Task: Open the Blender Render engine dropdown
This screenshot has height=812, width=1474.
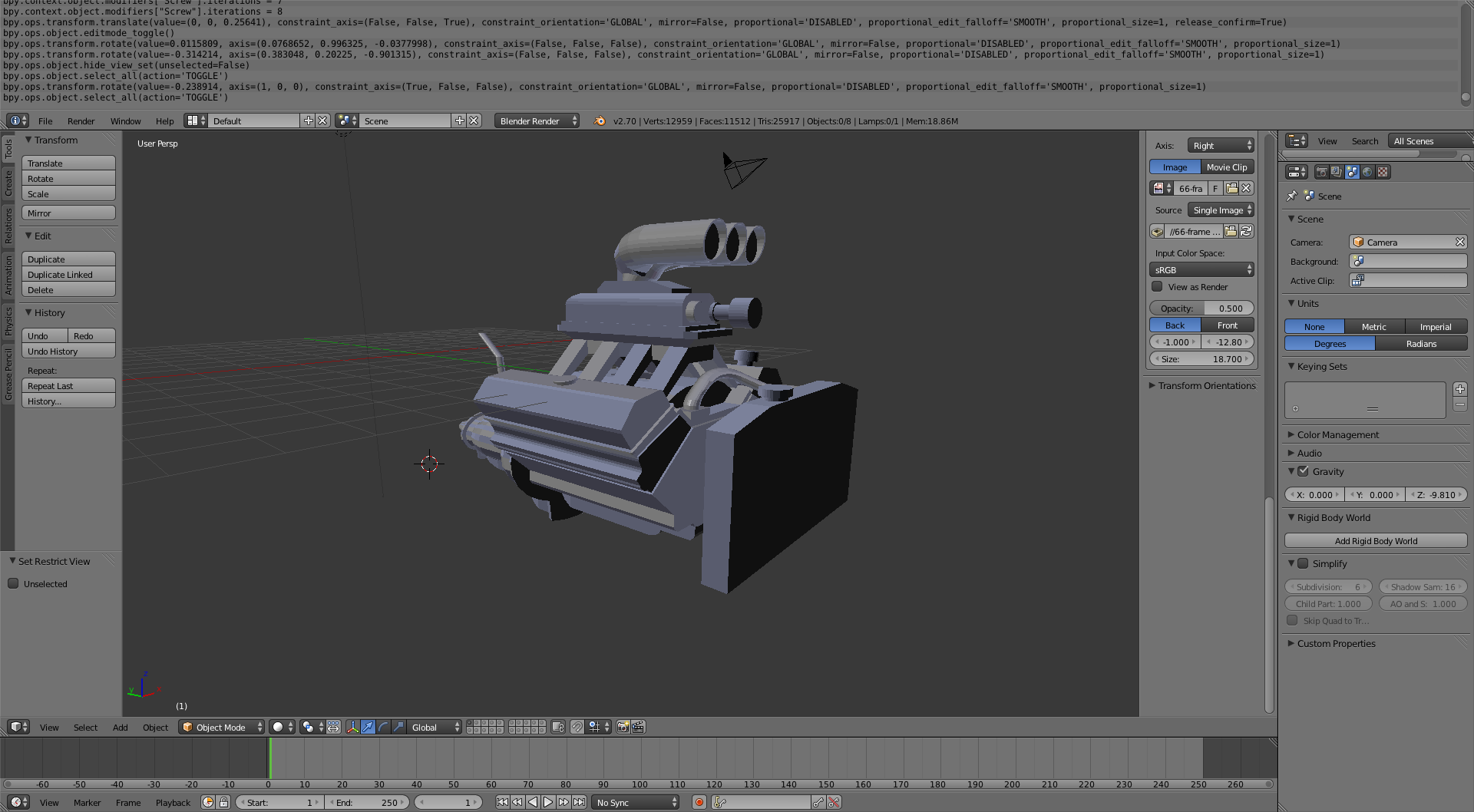Action: (537, 120)
